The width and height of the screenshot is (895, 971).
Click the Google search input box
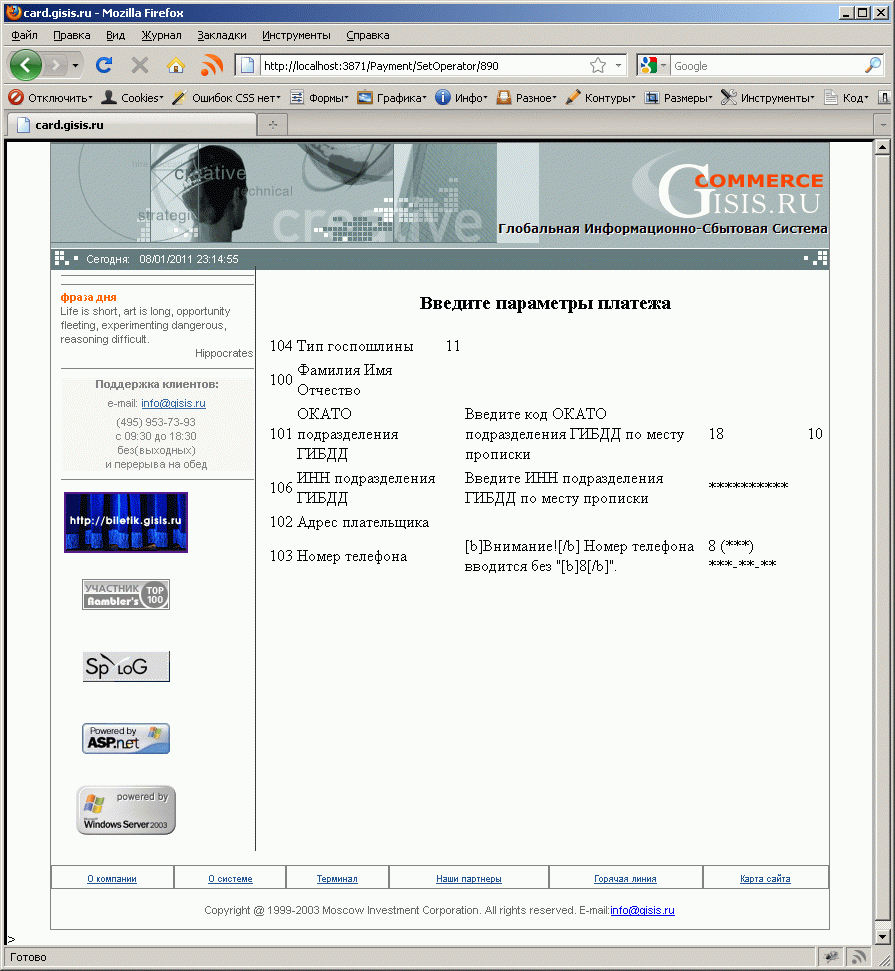[x=767, y=66]
